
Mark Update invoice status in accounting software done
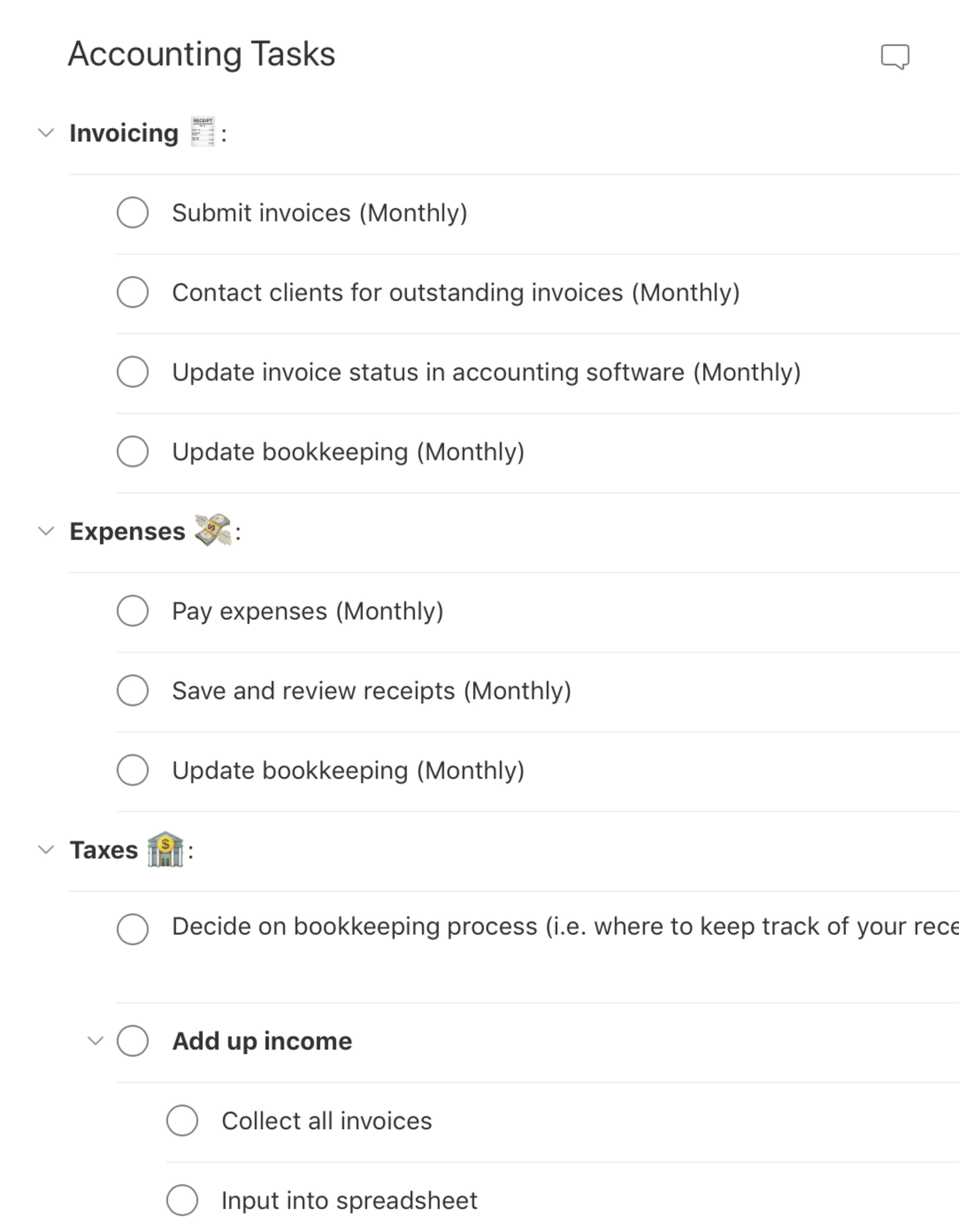[x=133, y=372]
